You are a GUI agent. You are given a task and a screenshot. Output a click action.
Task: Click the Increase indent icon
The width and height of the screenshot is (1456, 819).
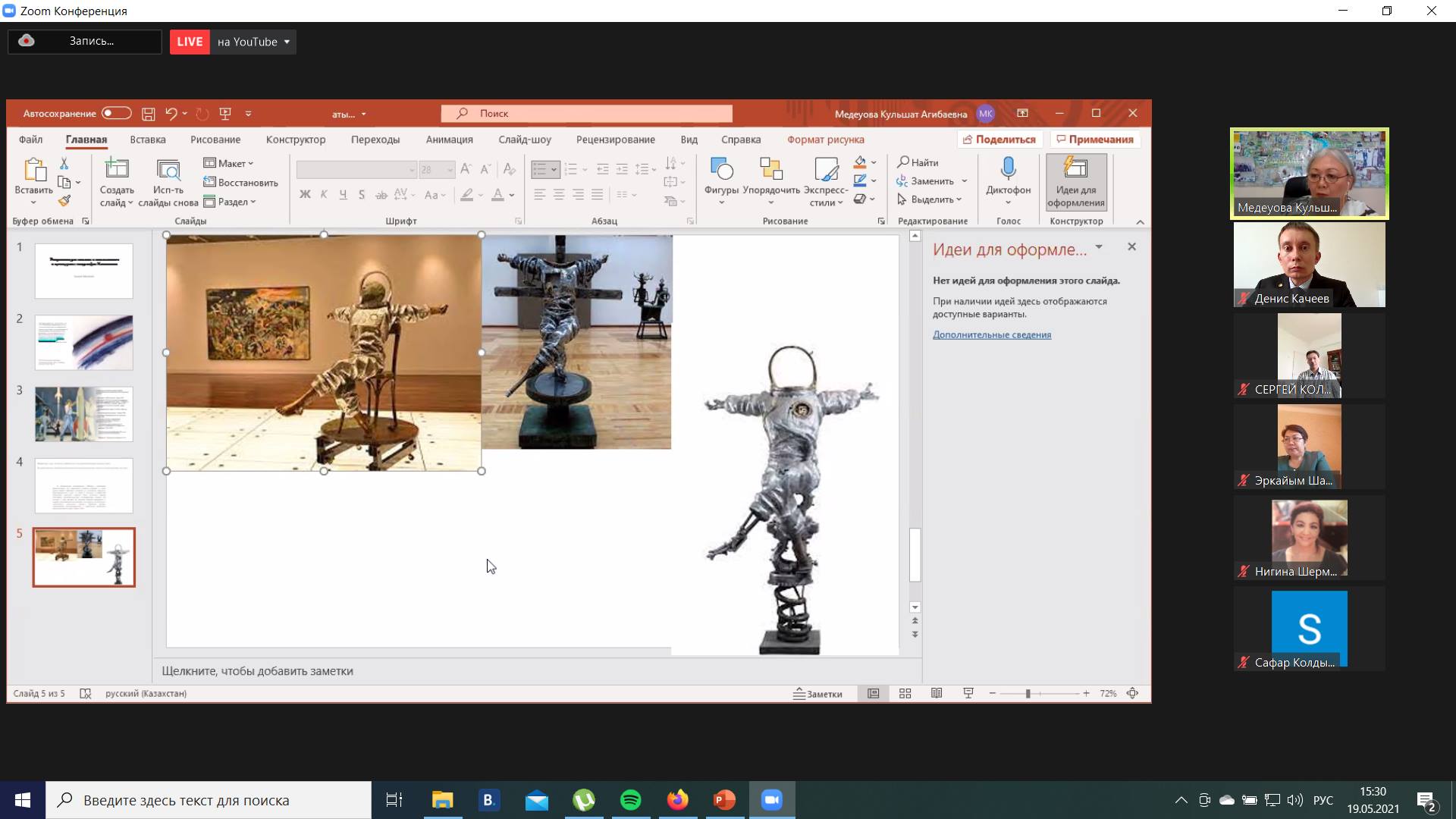point(622,169)
